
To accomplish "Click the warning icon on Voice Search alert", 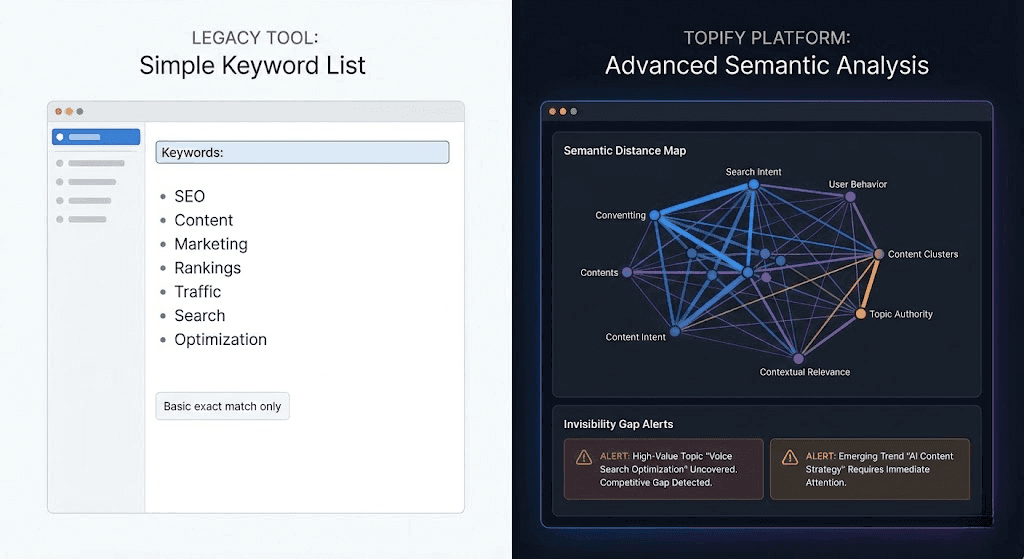I will tap(584, 457).
